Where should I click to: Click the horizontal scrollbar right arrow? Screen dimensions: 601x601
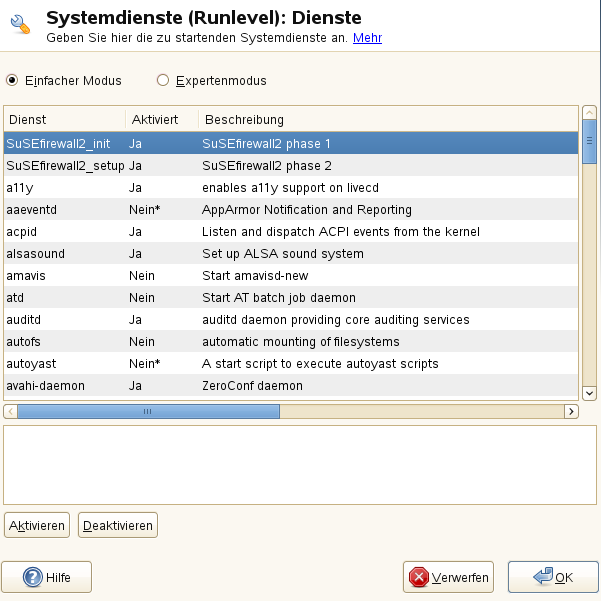coord(571,412)
